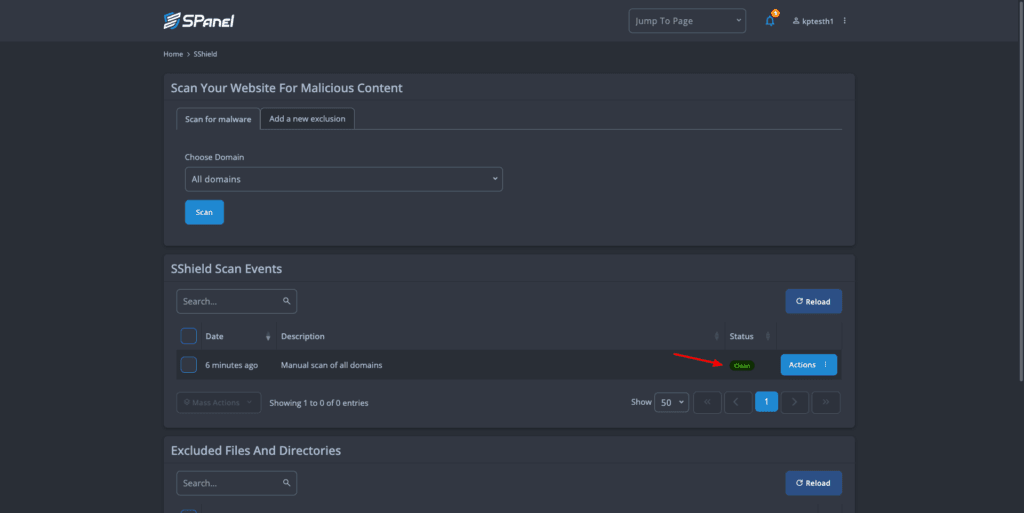Screen dimensions: 1024x513
Task: Click the SPanel logo
Action: coord(199,21)
